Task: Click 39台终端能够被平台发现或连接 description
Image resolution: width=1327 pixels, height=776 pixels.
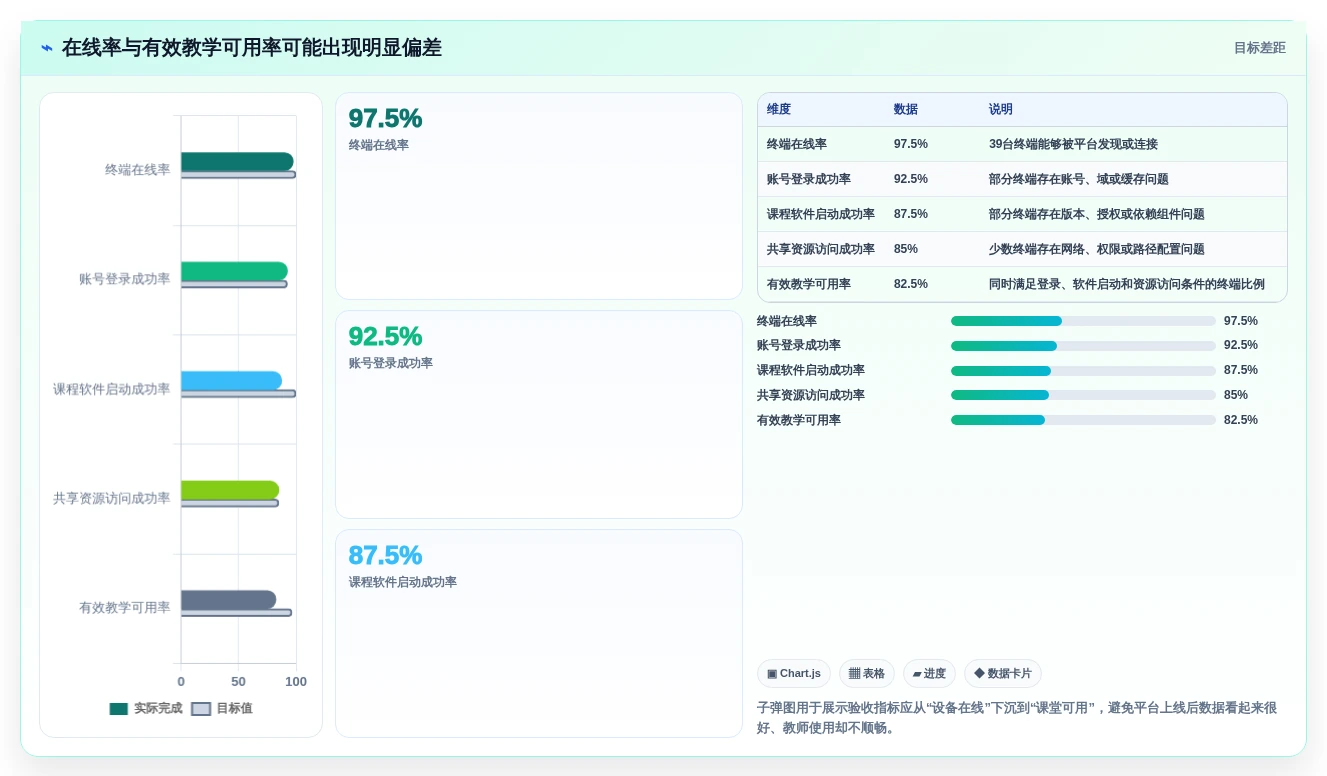Action: point(1073,144)
